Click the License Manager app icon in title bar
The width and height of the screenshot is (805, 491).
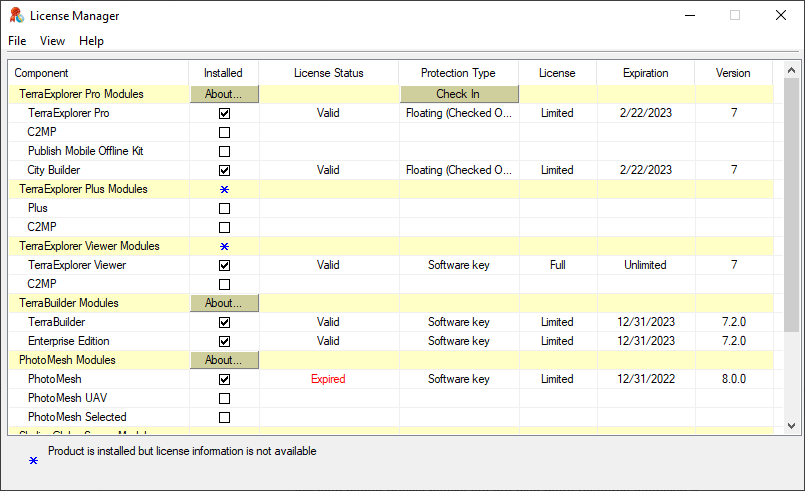coord(15,15)
